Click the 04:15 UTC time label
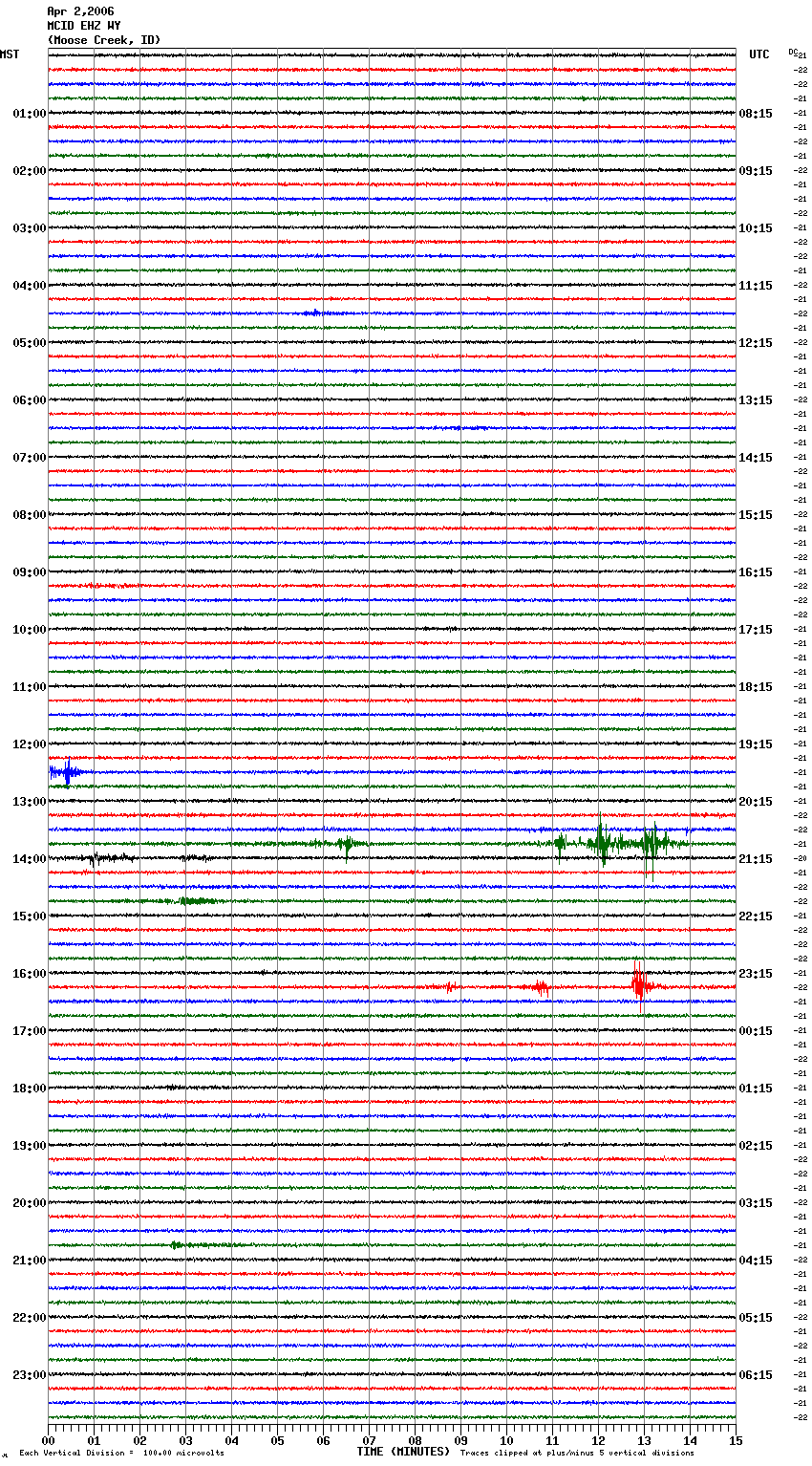This screenshot has width=812, height=1466. (756, 1261)
